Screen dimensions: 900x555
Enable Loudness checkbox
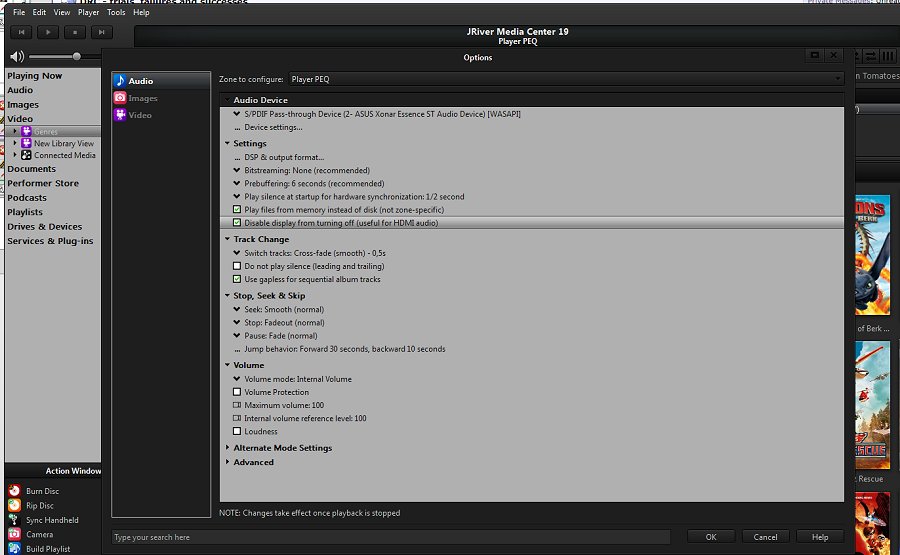click(237, 431)
